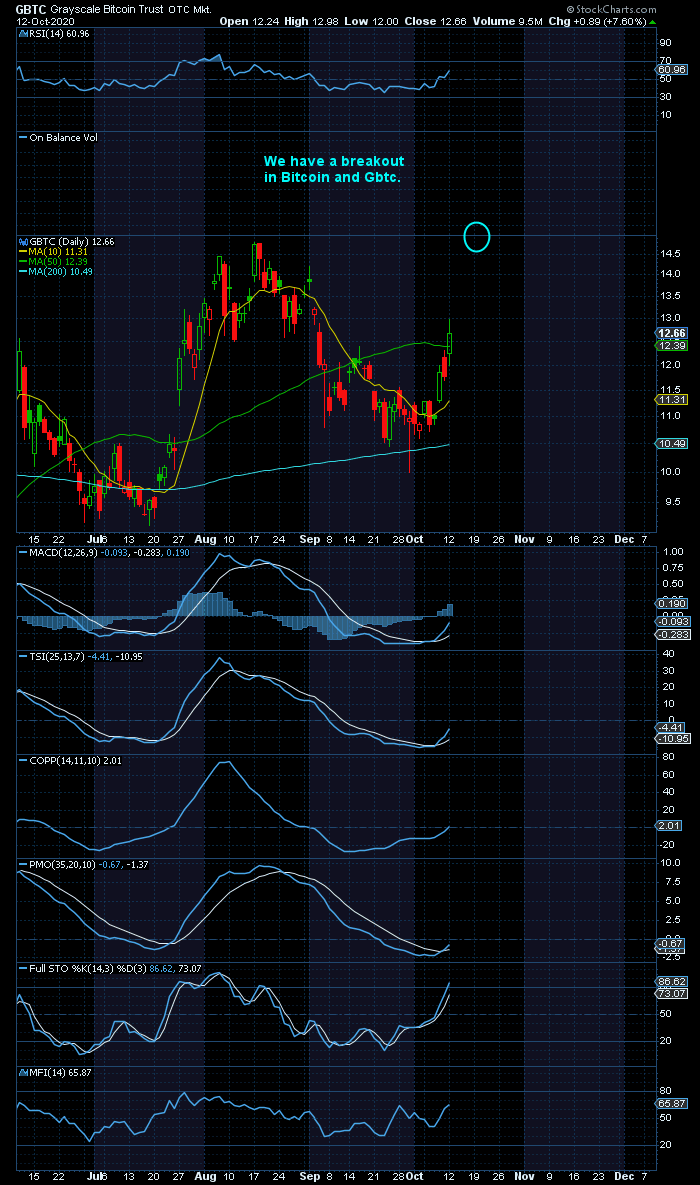Click the 'Chg +0.89 (+7.60%)' header value
Viewport: 700px width, 1185px height.
tap(598, 21)
